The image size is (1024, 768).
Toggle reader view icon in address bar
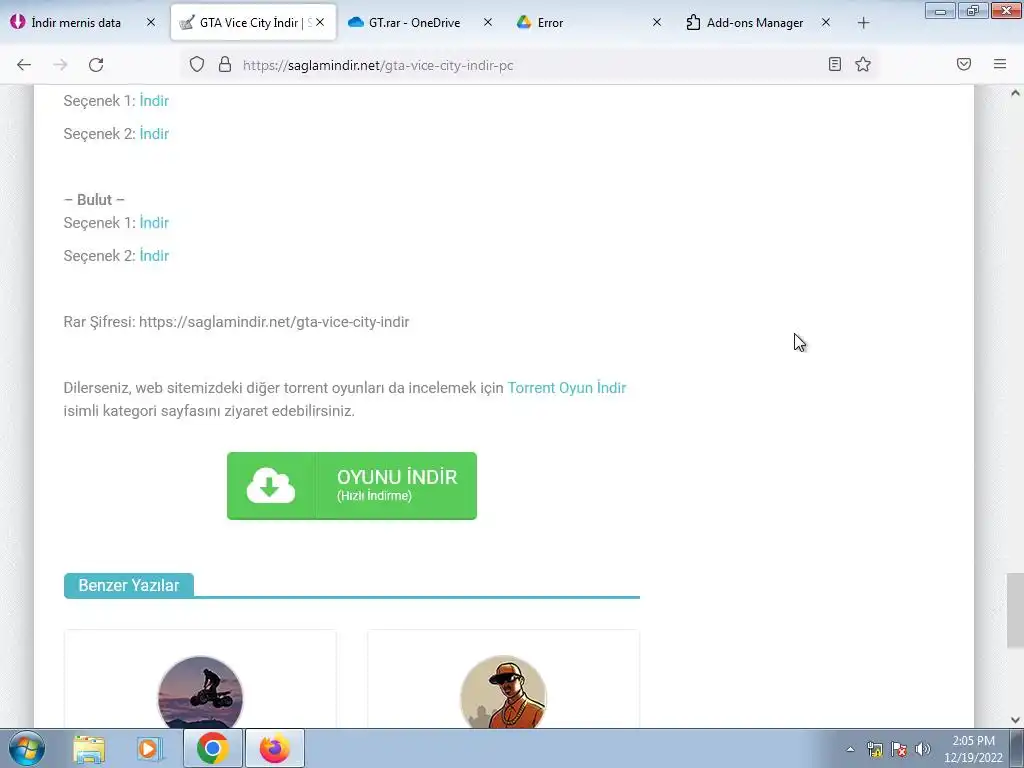pos(835,64)
